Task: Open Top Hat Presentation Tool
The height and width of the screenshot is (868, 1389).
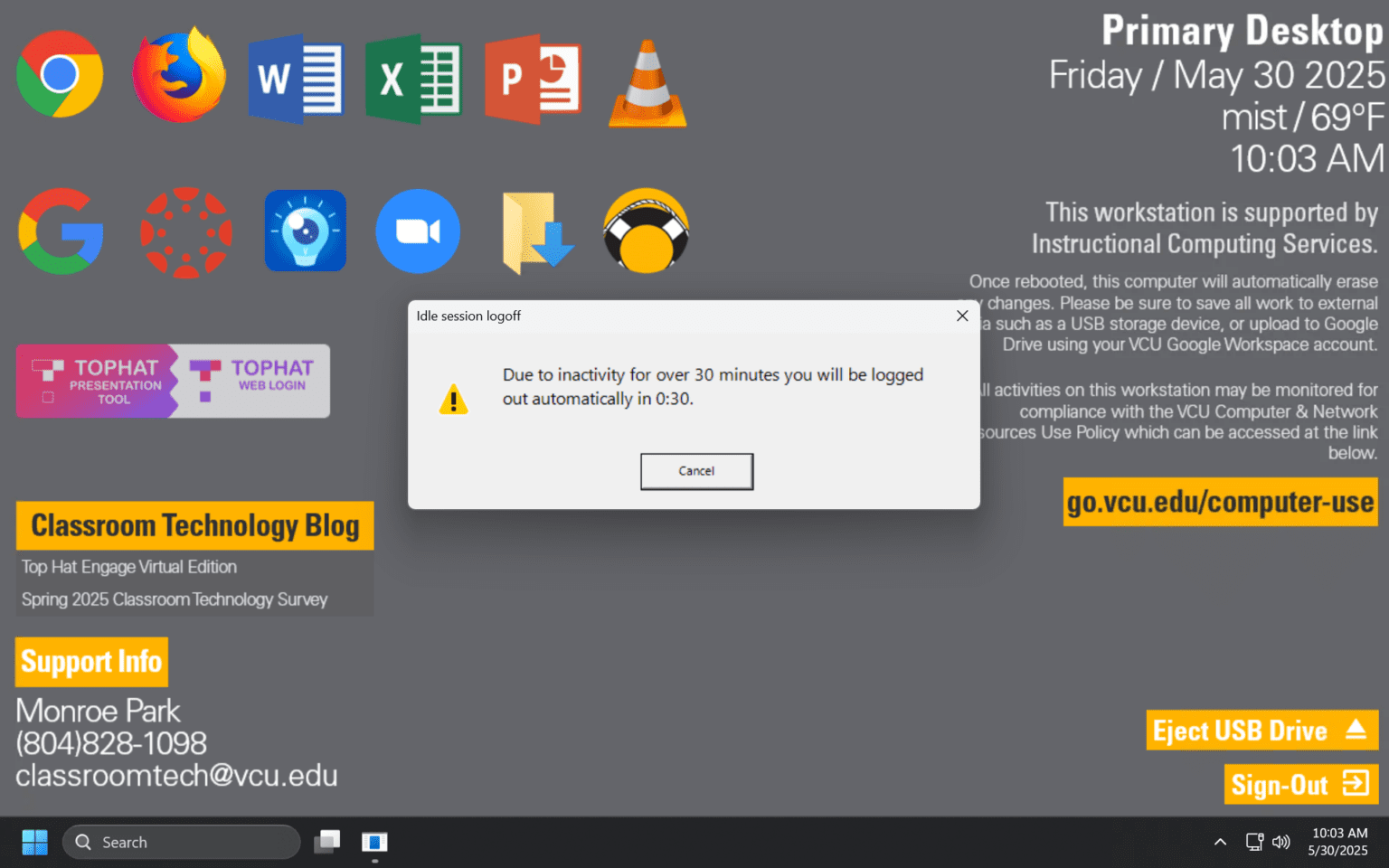Action: [x=97, y=382]
